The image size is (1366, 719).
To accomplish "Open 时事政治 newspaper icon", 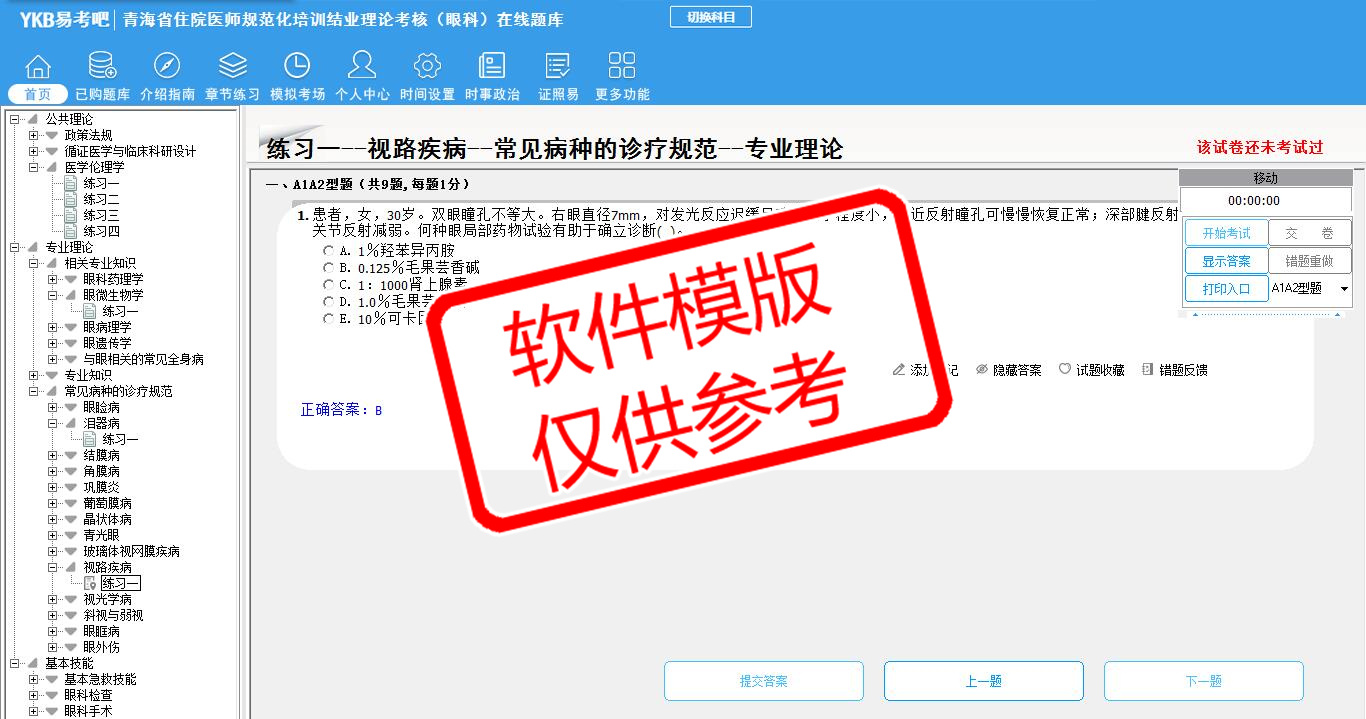I will (492, 67).
